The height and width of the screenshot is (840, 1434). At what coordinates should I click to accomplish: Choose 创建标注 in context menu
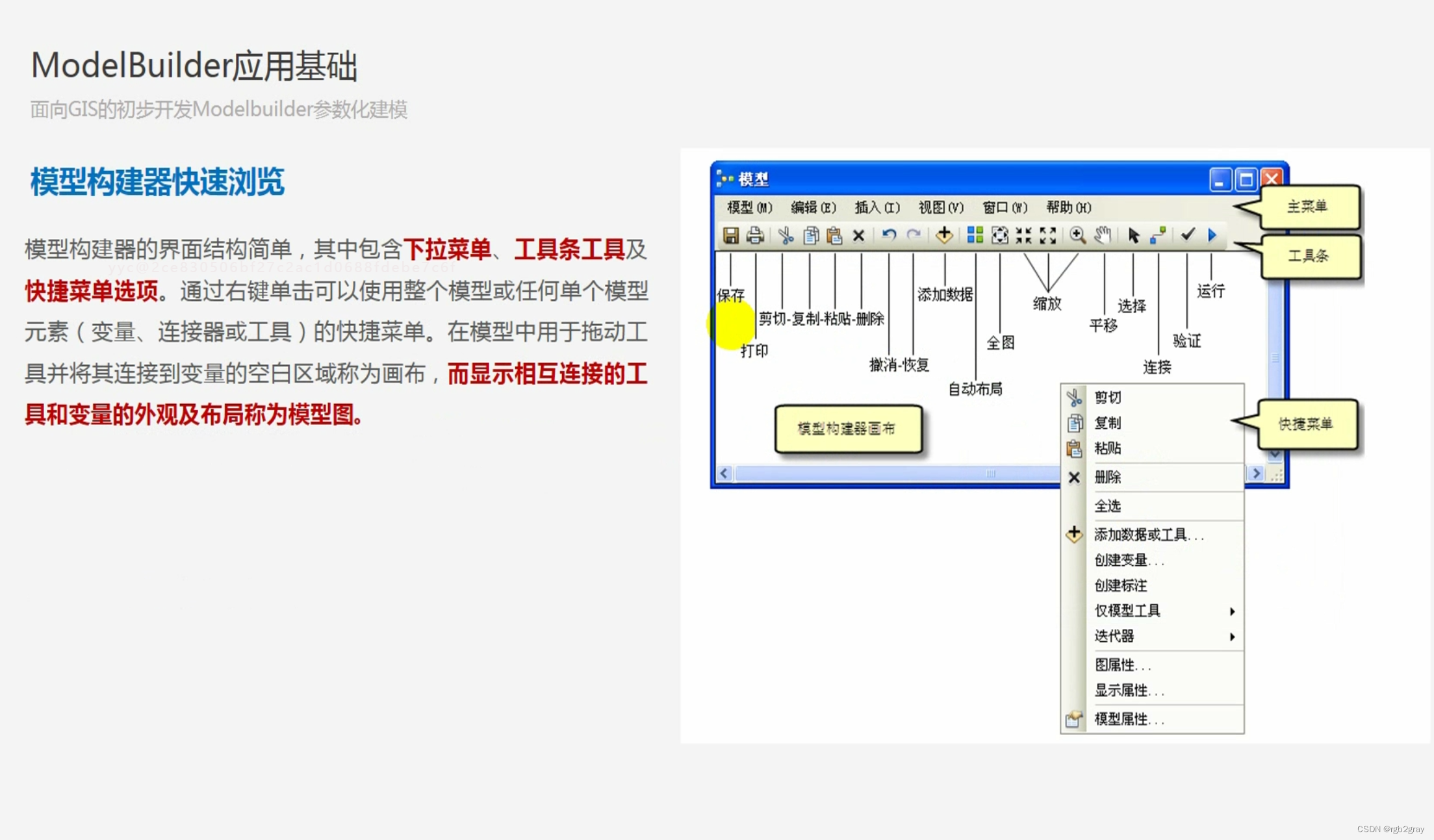tap(1152, 585)
